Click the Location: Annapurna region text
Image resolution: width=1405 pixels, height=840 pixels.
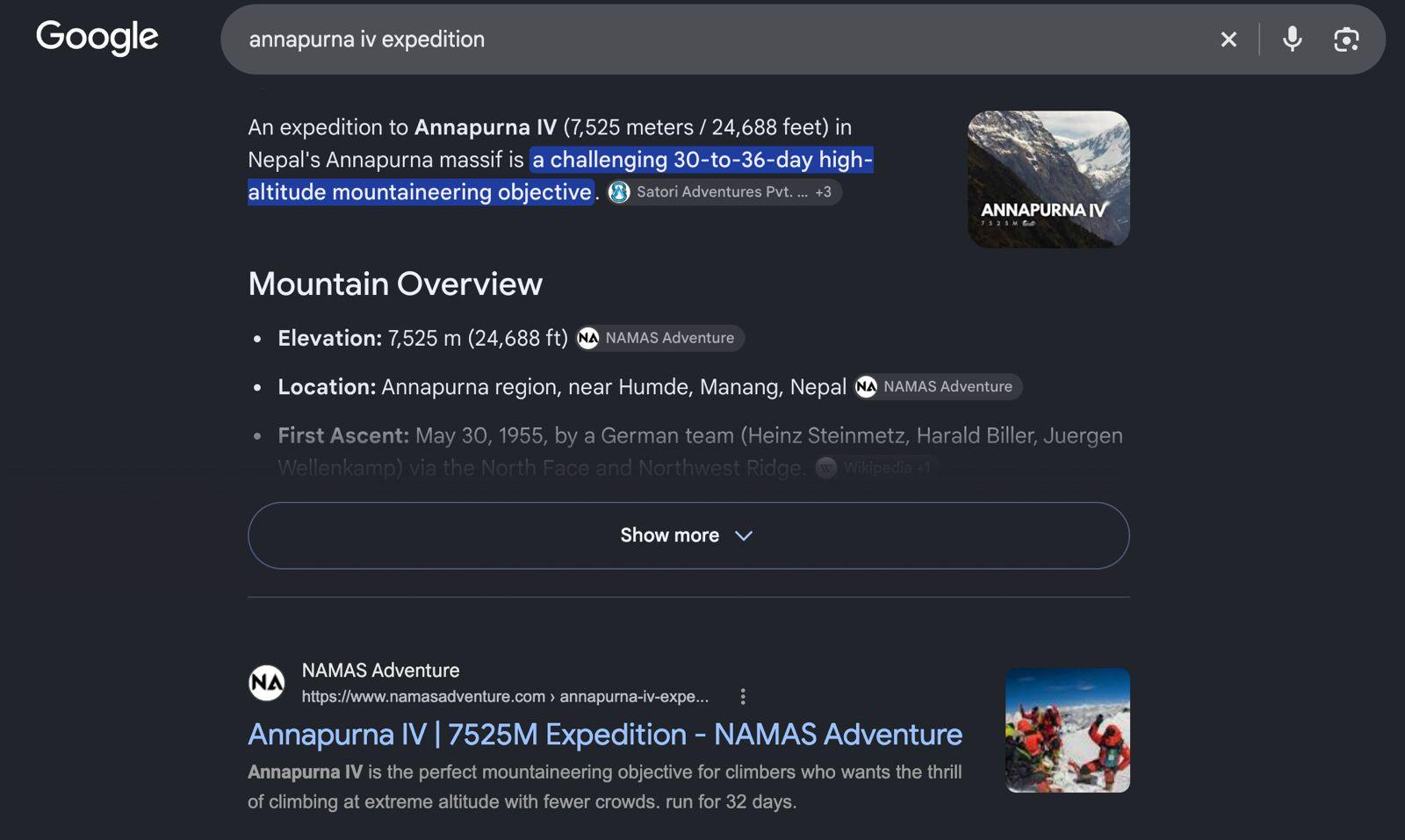click(562, 387)
